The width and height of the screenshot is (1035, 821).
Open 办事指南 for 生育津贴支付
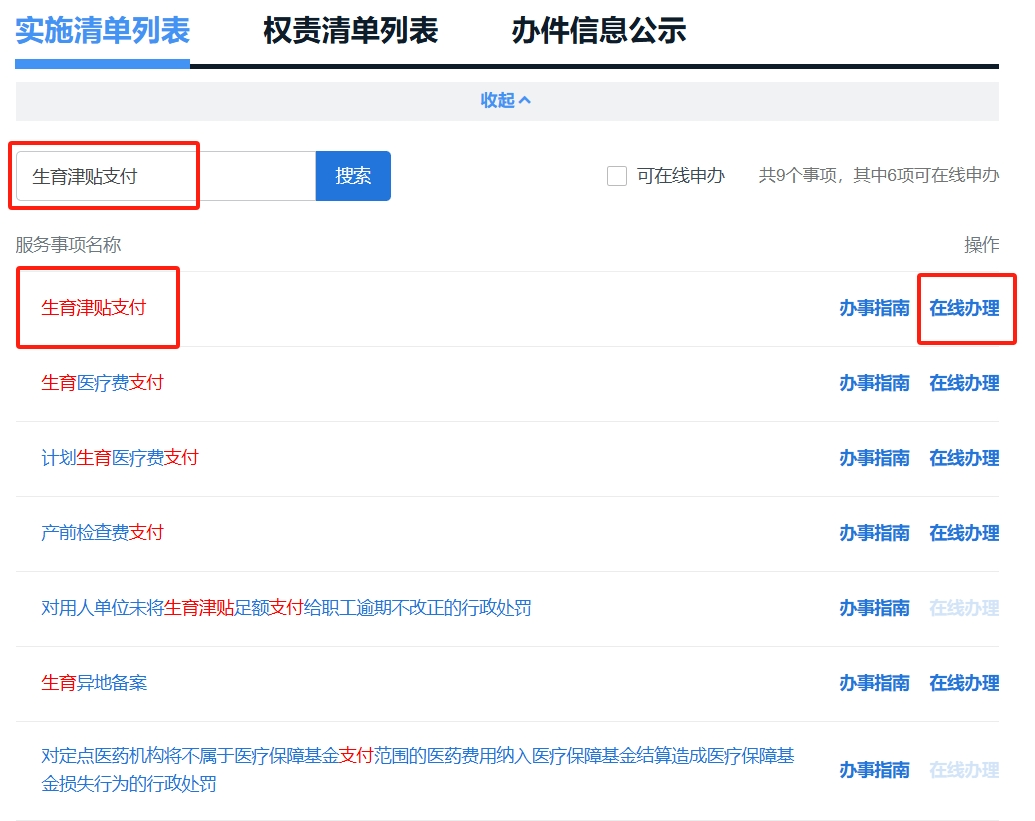874,308
